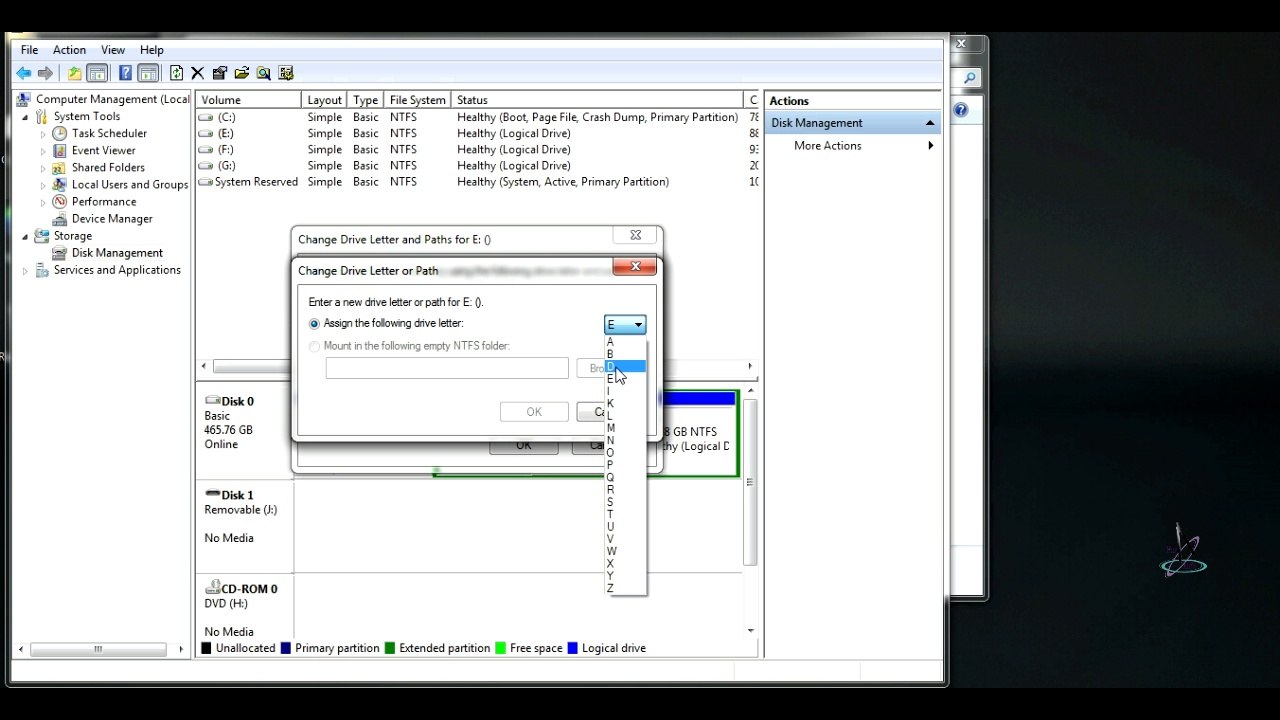Click More Actions in the Actions pane

(x=827, y=146)
